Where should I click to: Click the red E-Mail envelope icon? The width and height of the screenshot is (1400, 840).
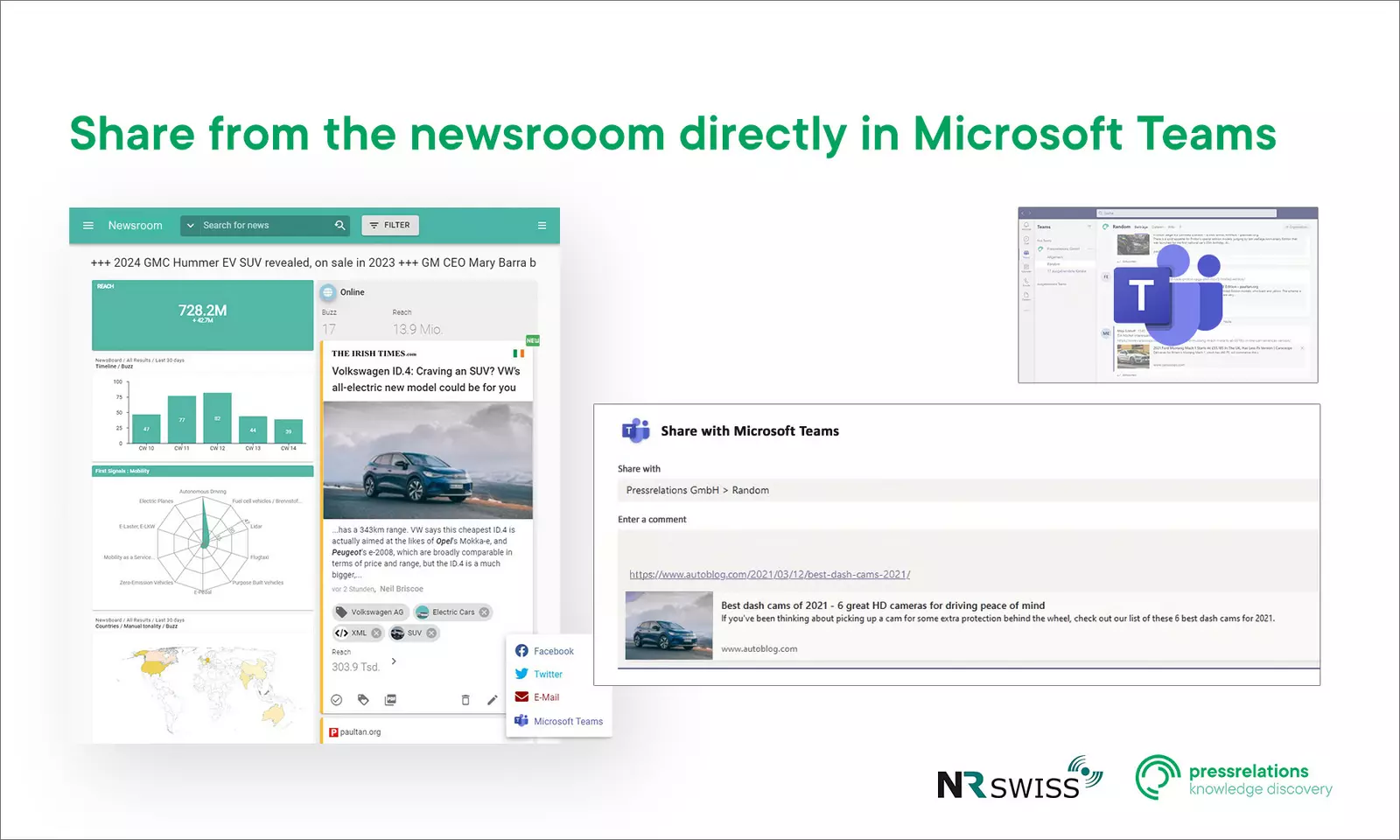point(521,697)
